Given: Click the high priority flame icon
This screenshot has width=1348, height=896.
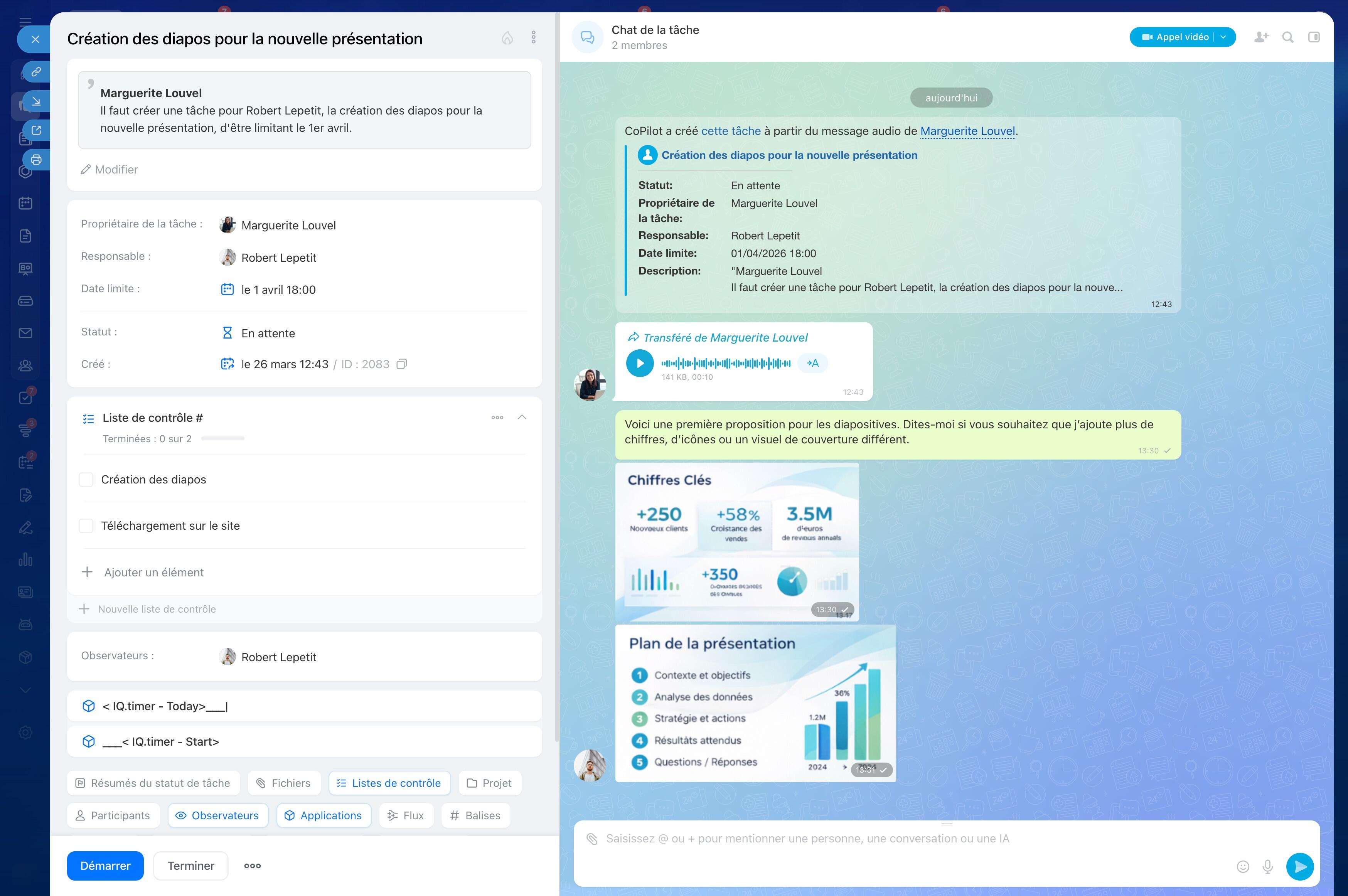Looking at the screenshot, I should coord(507,38).
